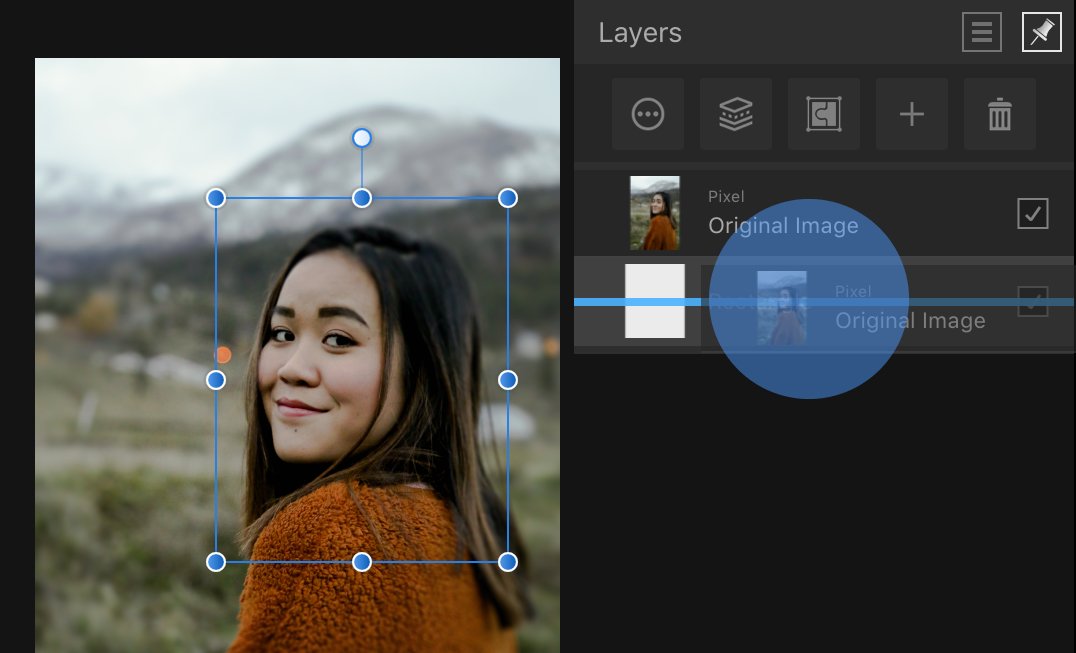Click the left-middle selection handle
The width and height of the screenshot is (1076, 653).
click(x=215, y=380)
